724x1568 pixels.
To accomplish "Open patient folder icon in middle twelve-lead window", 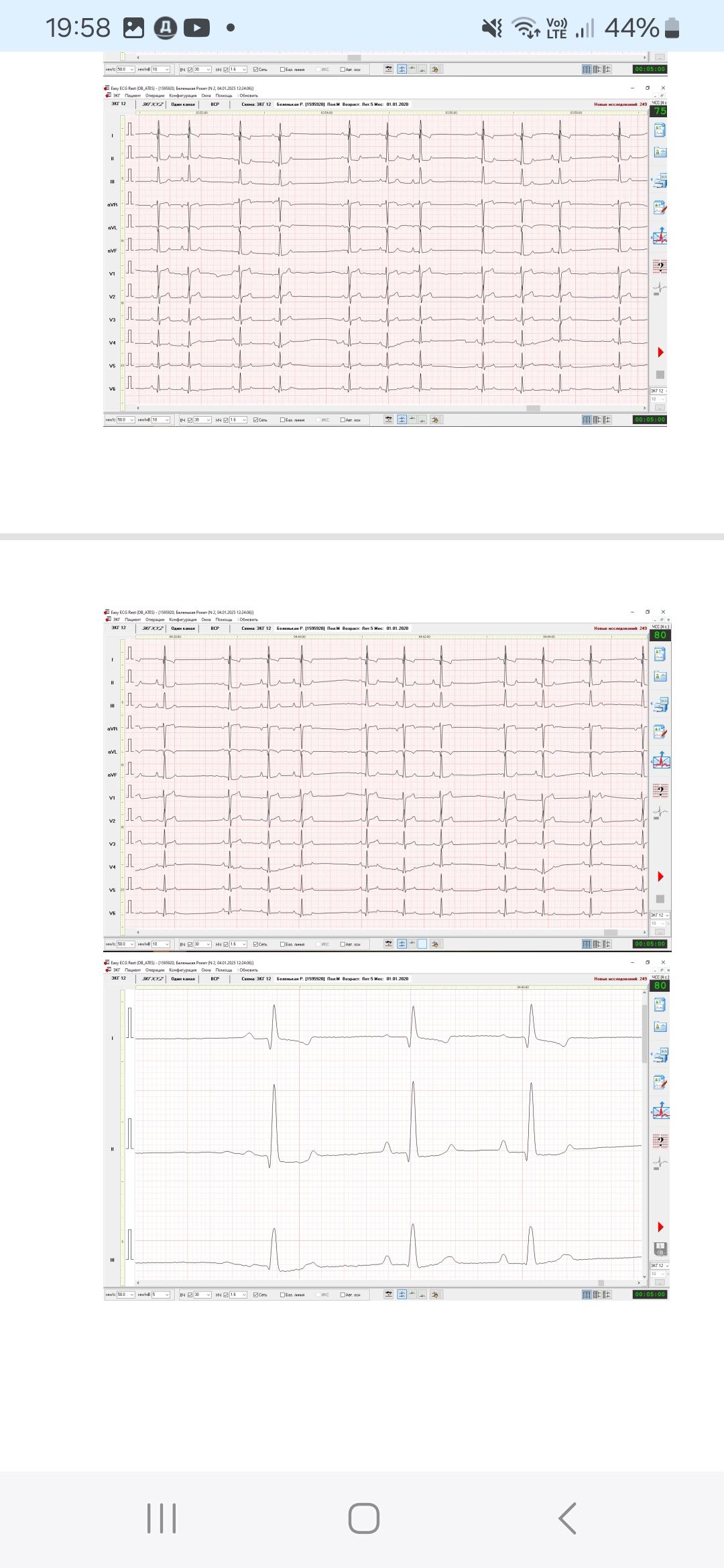I will pyautogui.click(x=660, y=676).
